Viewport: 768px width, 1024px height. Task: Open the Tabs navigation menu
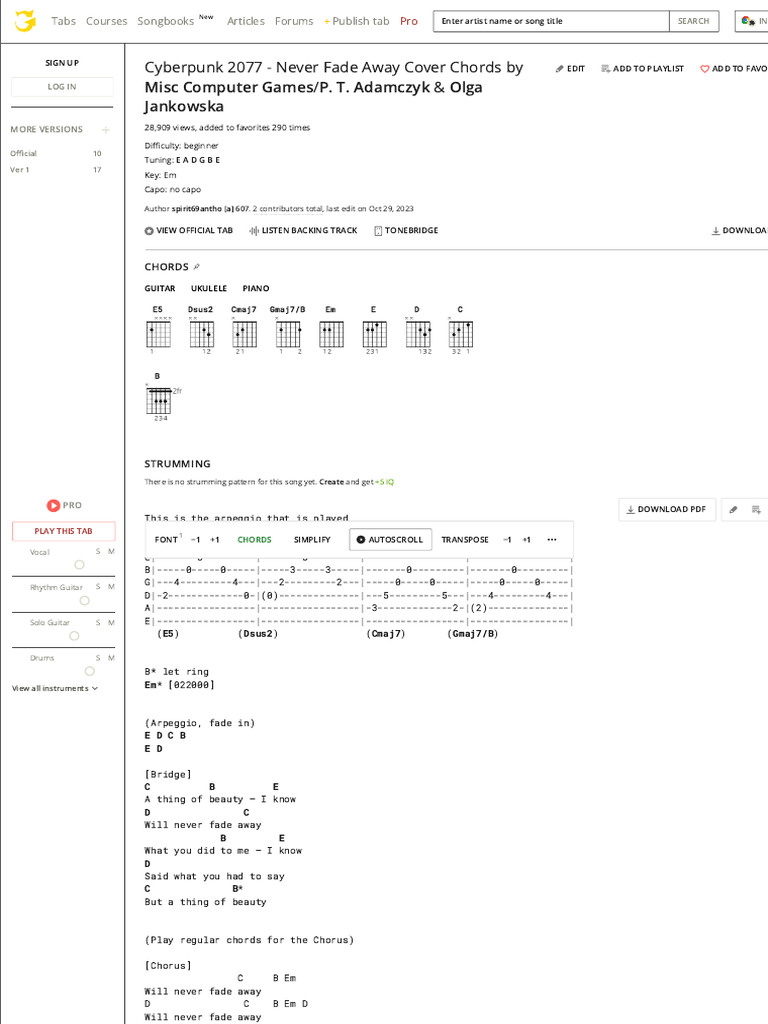pos(63,21)
